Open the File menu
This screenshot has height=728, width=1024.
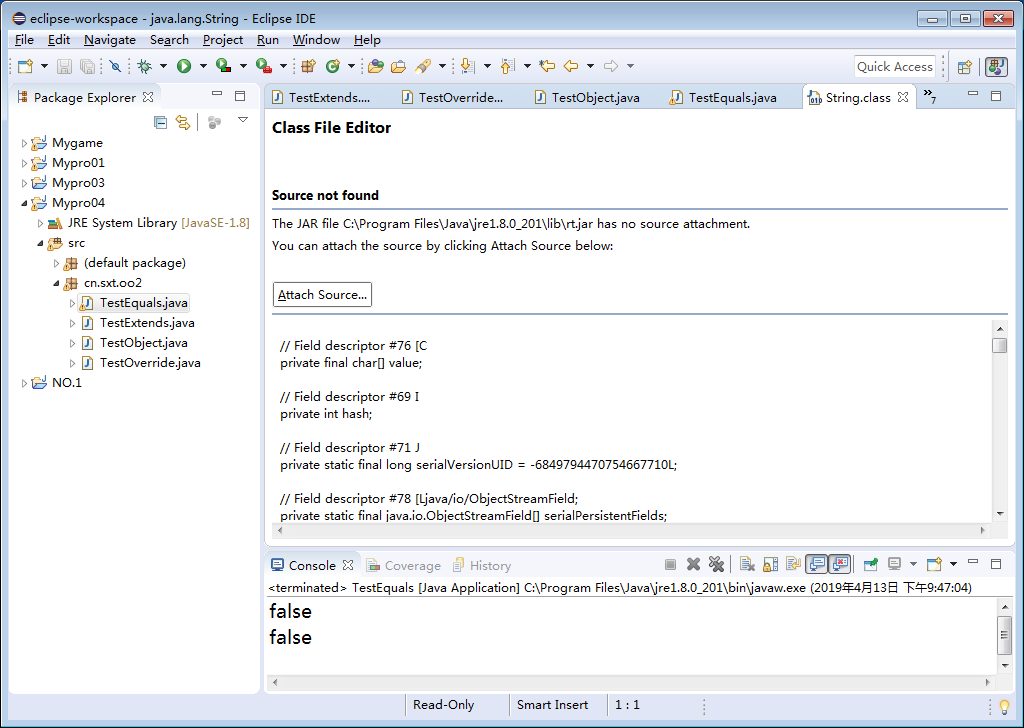24,40
